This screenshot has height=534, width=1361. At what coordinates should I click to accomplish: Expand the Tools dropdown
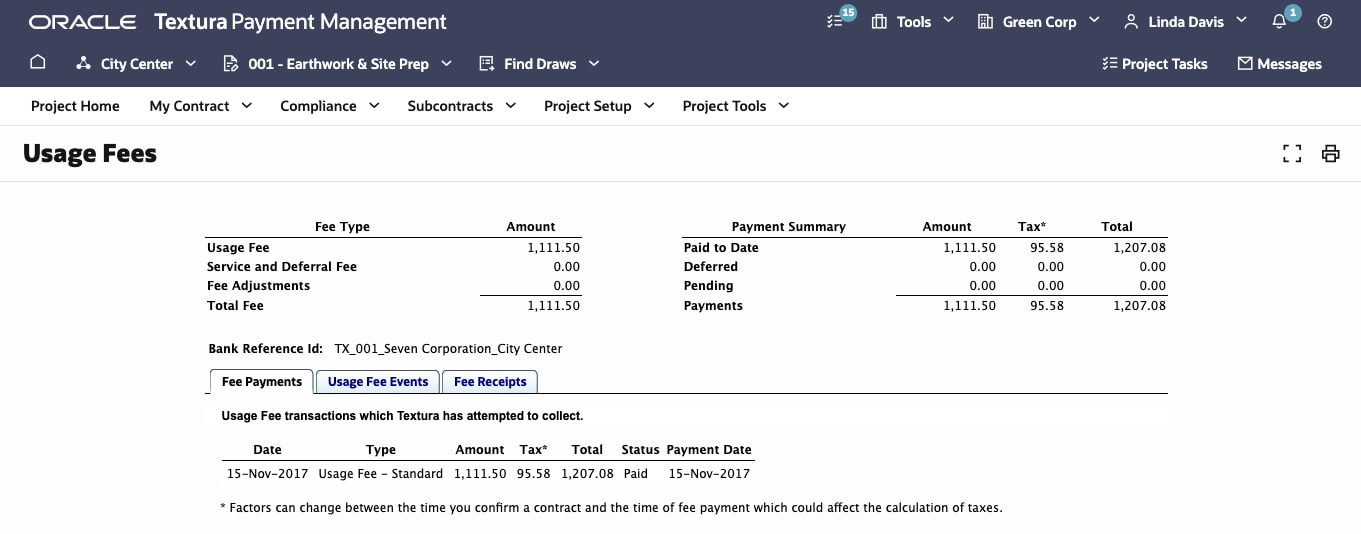(913, 21)
